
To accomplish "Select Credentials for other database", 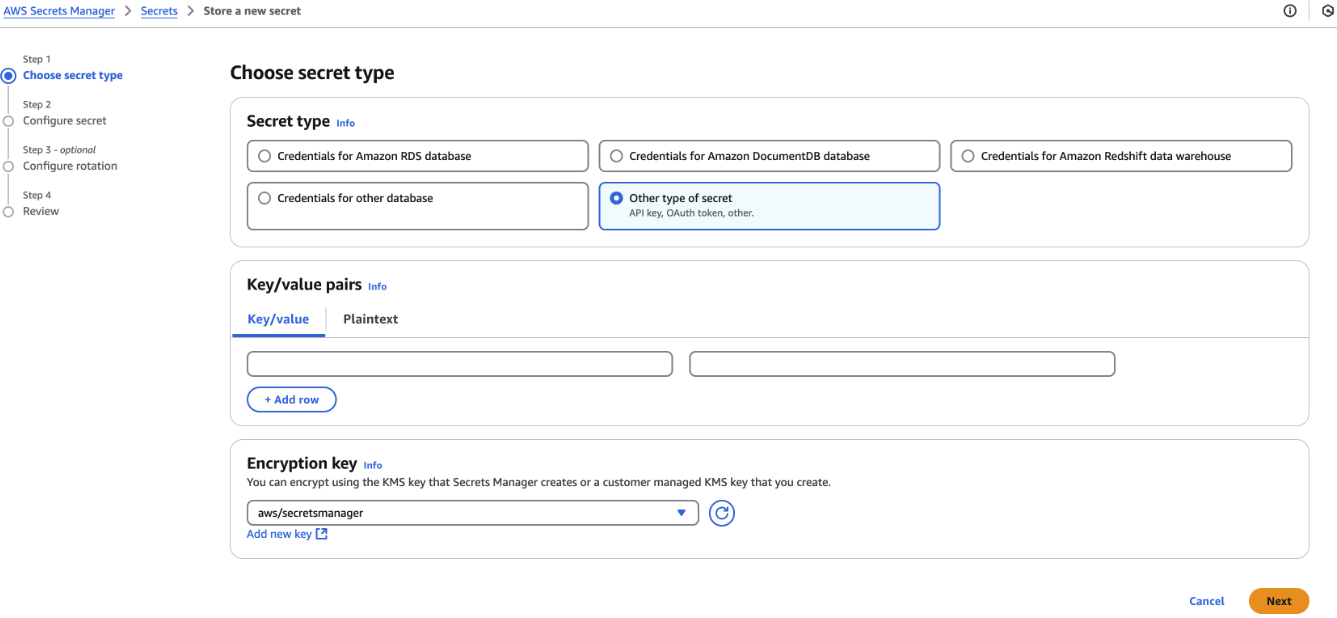I will click(417, 206).
